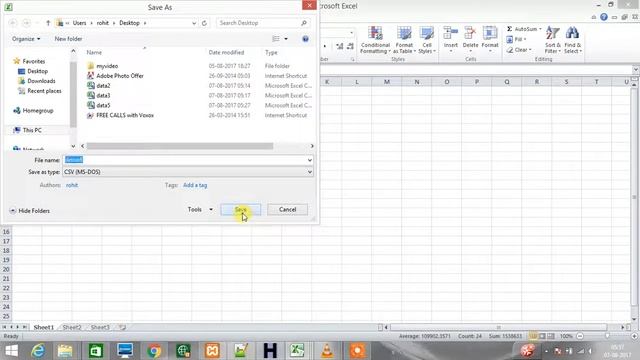Click the file list horizontal scrollbar

(180, 146)
